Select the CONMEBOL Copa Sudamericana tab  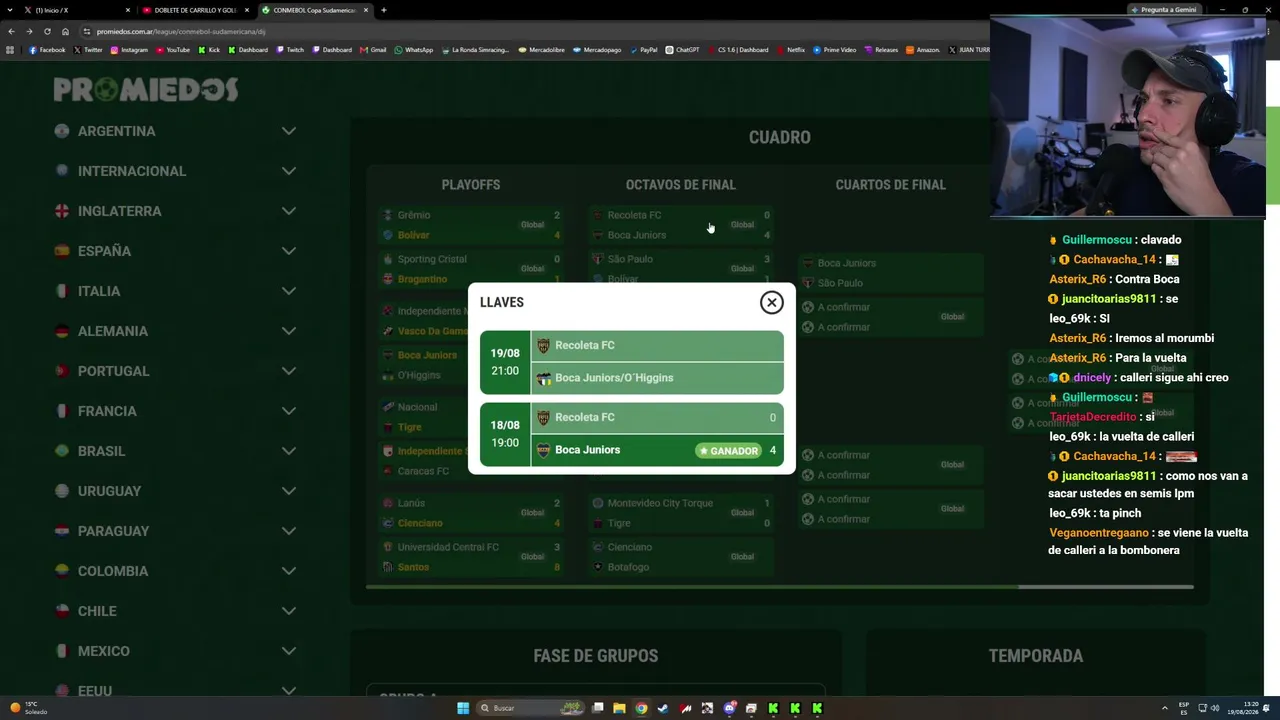click(314, 10)
